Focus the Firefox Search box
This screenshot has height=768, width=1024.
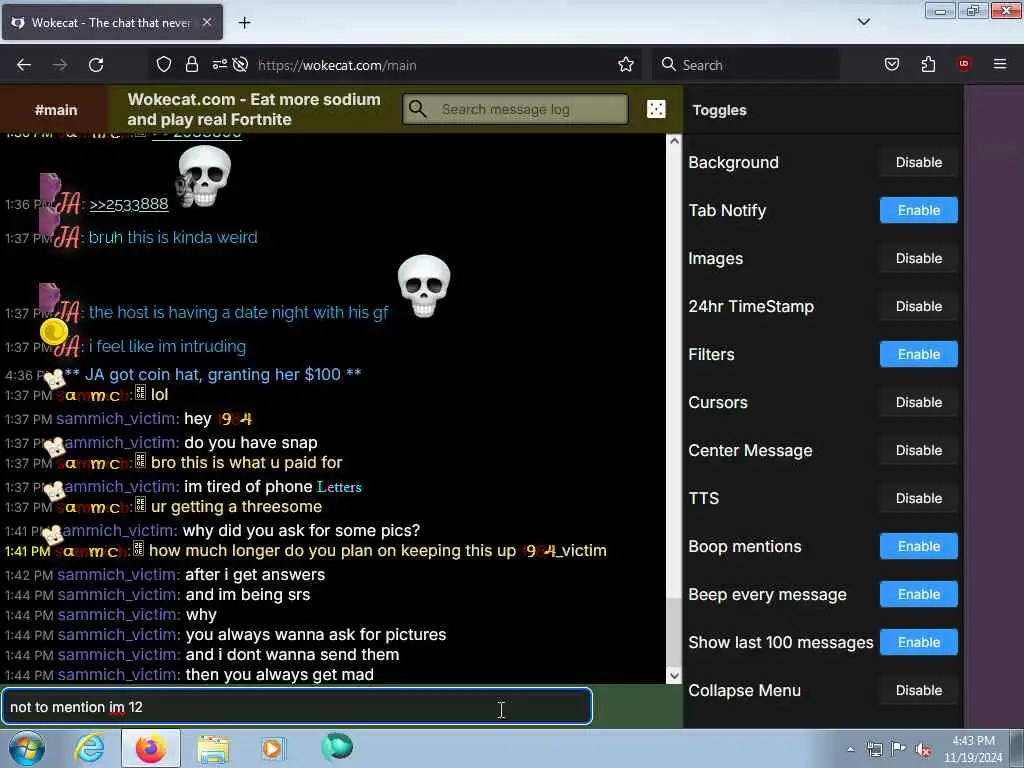pos(745,65)
